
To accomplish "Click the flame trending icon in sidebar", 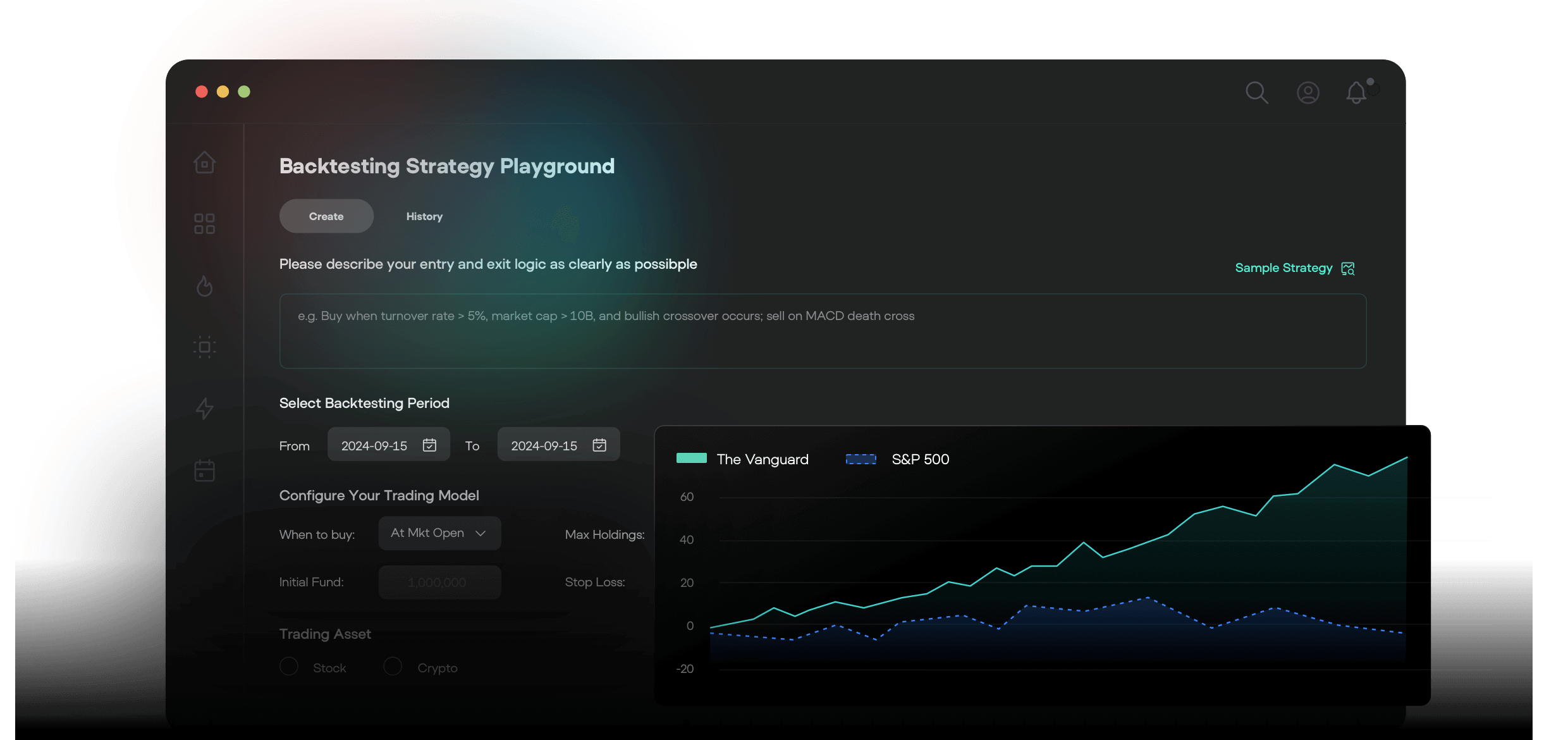I will point(204,286).
